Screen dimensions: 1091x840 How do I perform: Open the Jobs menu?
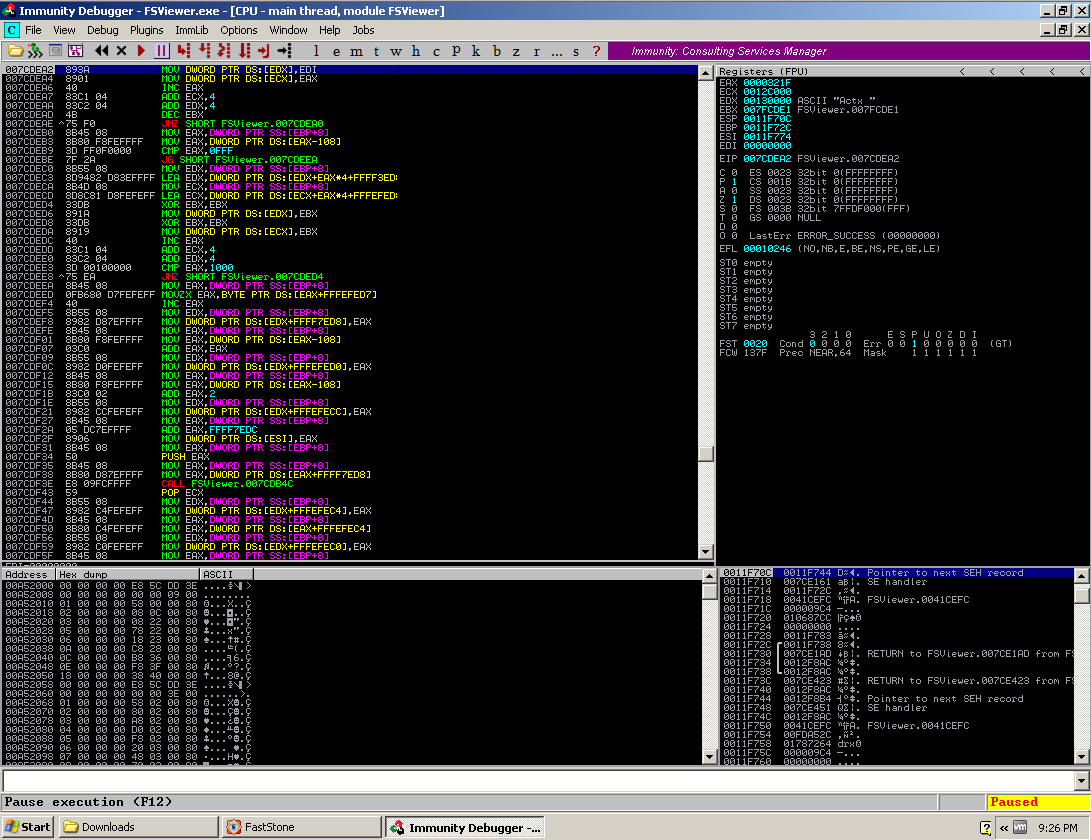pyautogui.click(x=363, y=30)
